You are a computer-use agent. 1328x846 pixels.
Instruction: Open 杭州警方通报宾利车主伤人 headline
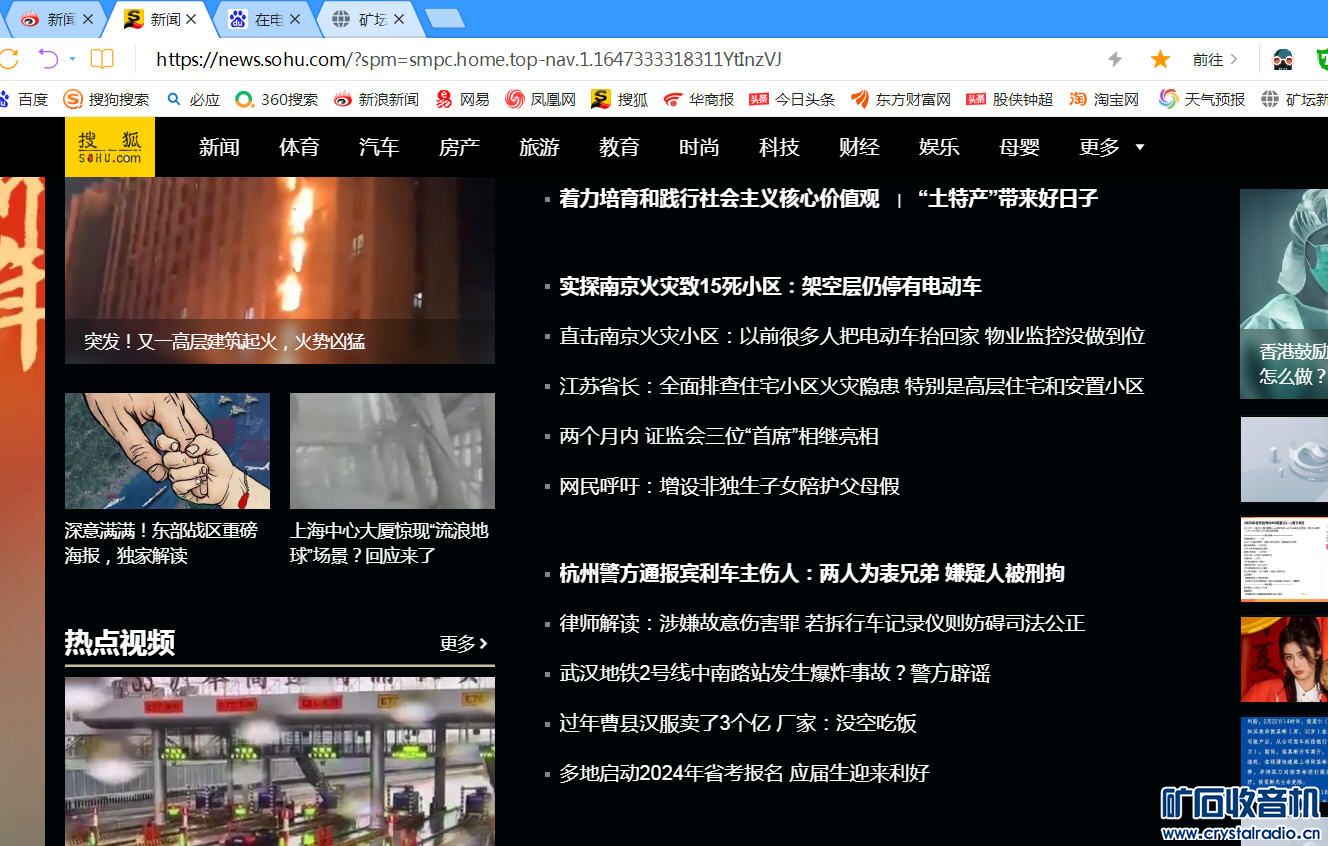pos(812,573)
